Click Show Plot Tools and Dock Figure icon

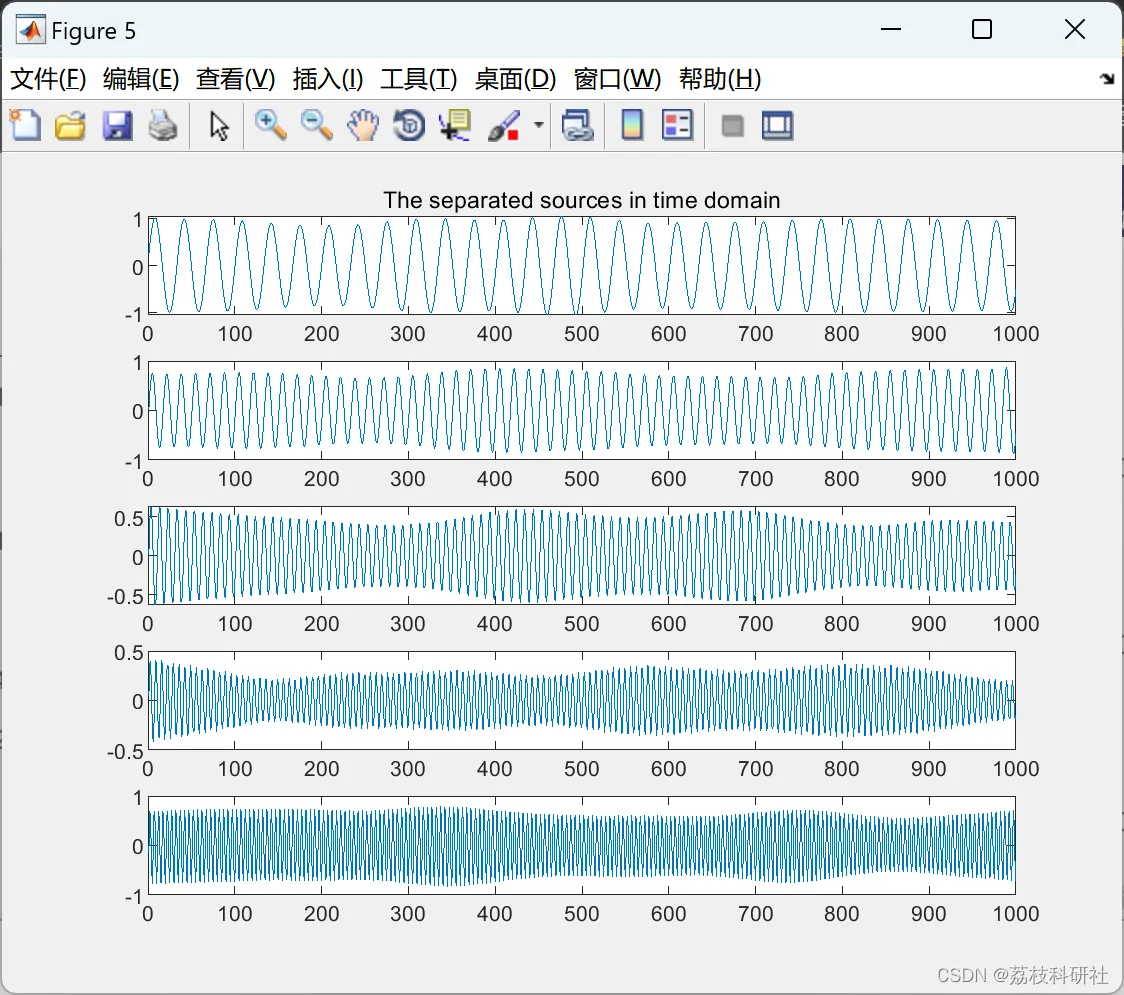click(777, 126)
